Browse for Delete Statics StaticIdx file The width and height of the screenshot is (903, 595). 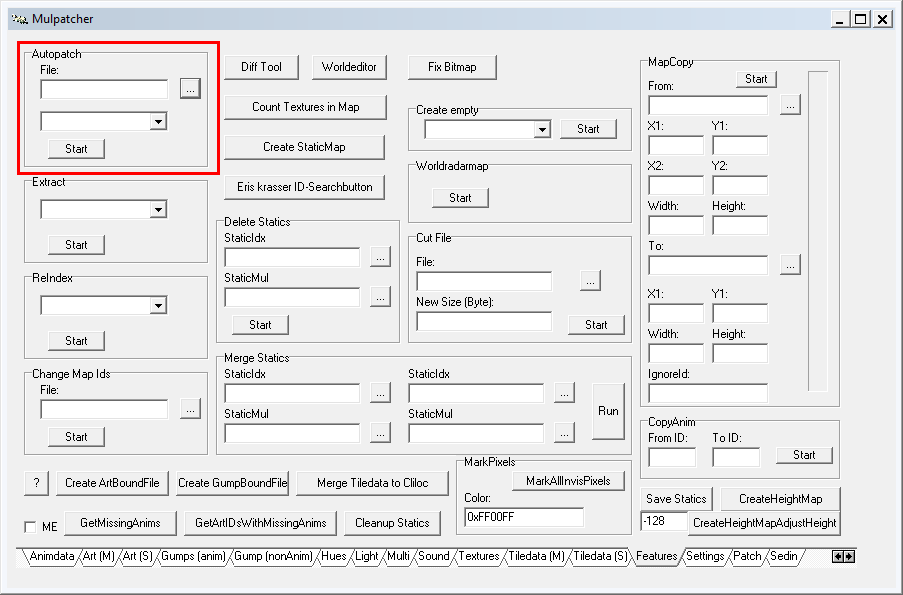pos(380,257)
